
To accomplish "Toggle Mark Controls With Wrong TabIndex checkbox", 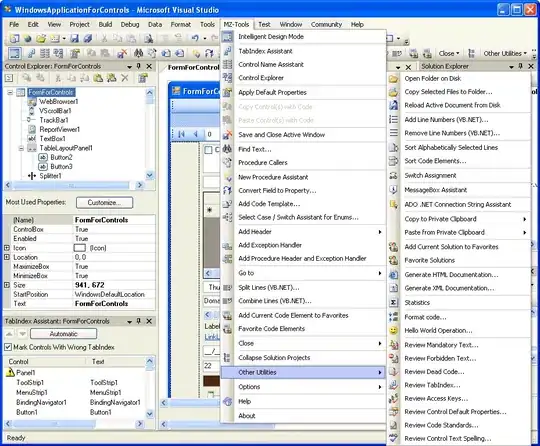I will [8, 347].
